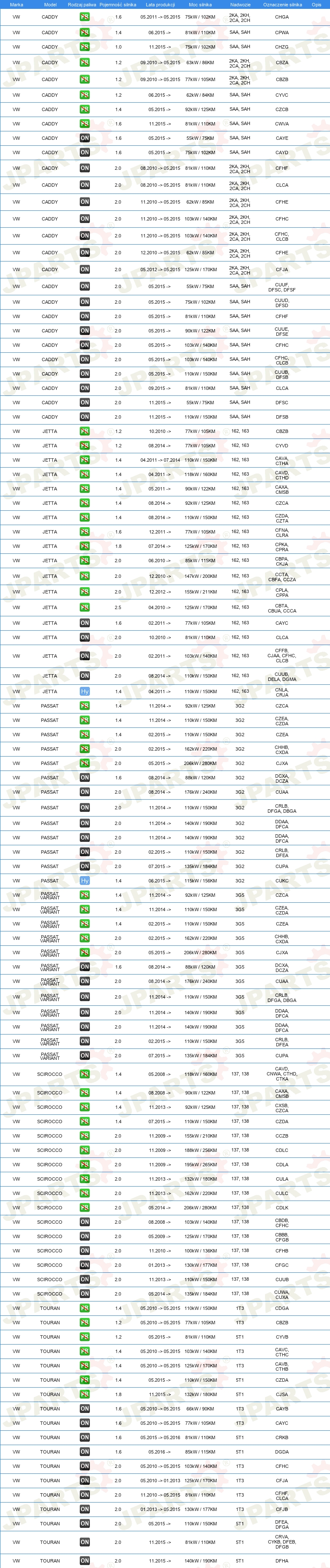The image size is (330, 1568).
Task: Click the PB fuel icon in the CHZG row
Action: coord(84,47)
